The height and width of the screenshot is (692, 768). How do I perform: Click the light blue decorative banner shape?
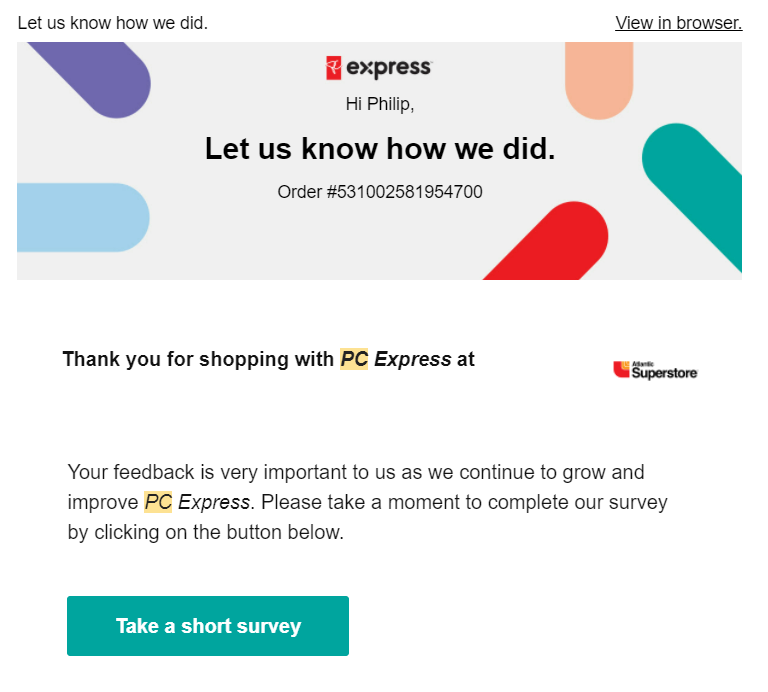pyautogui.click(x=82, y=217)
